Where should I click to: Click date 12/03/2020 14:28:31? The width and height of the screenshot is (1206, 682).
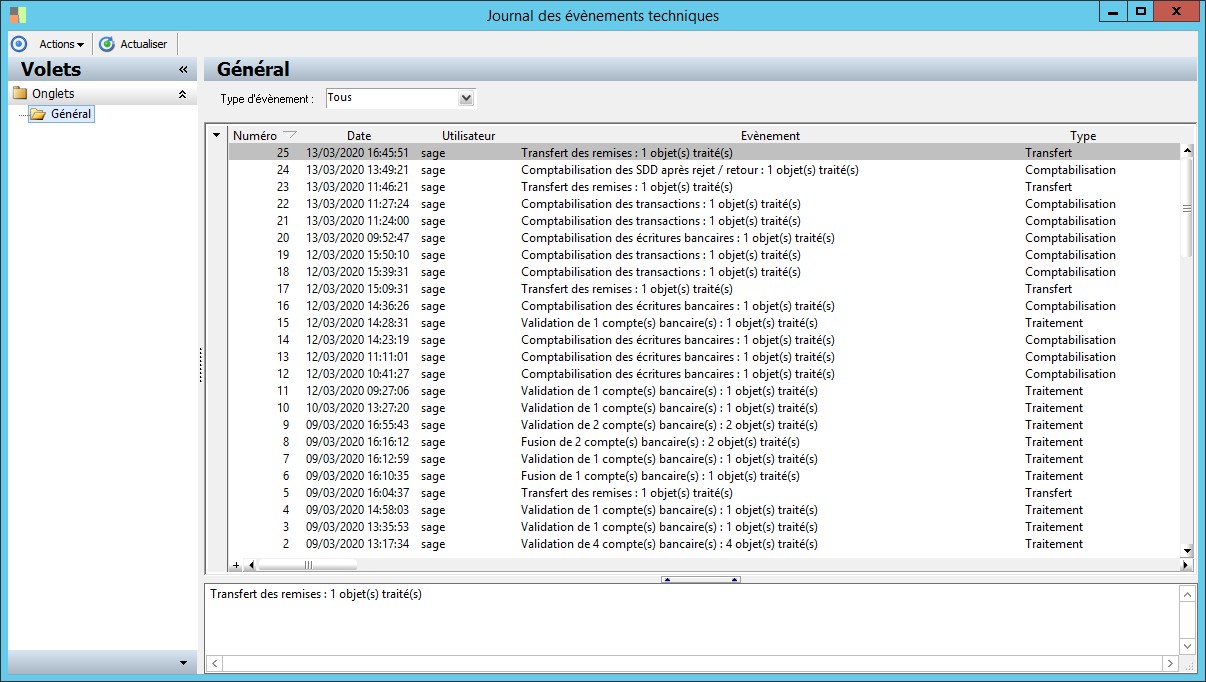click(x=357, y=323)
